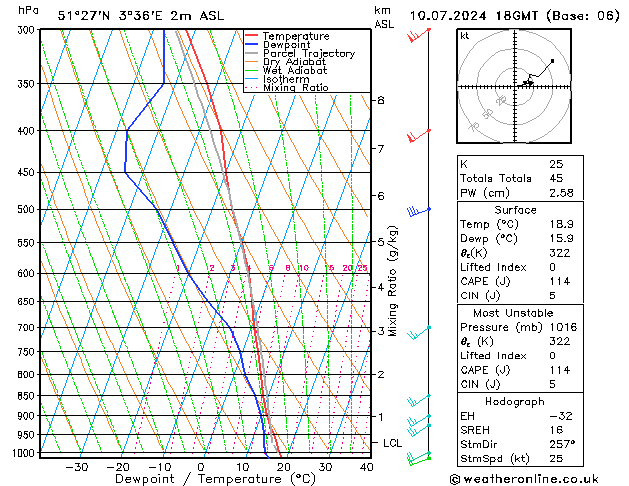Click the StmDir value 257°

pos(562,444)
